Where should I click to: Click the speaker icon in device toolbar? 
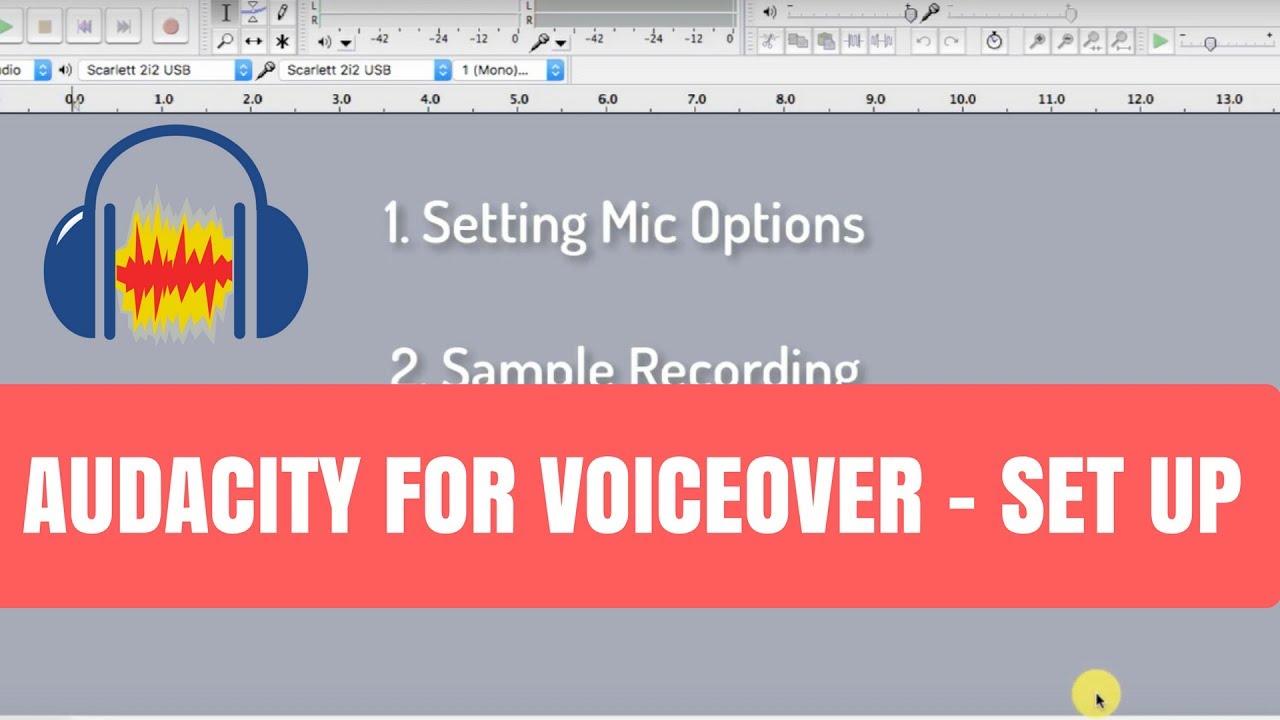[65, 70]
